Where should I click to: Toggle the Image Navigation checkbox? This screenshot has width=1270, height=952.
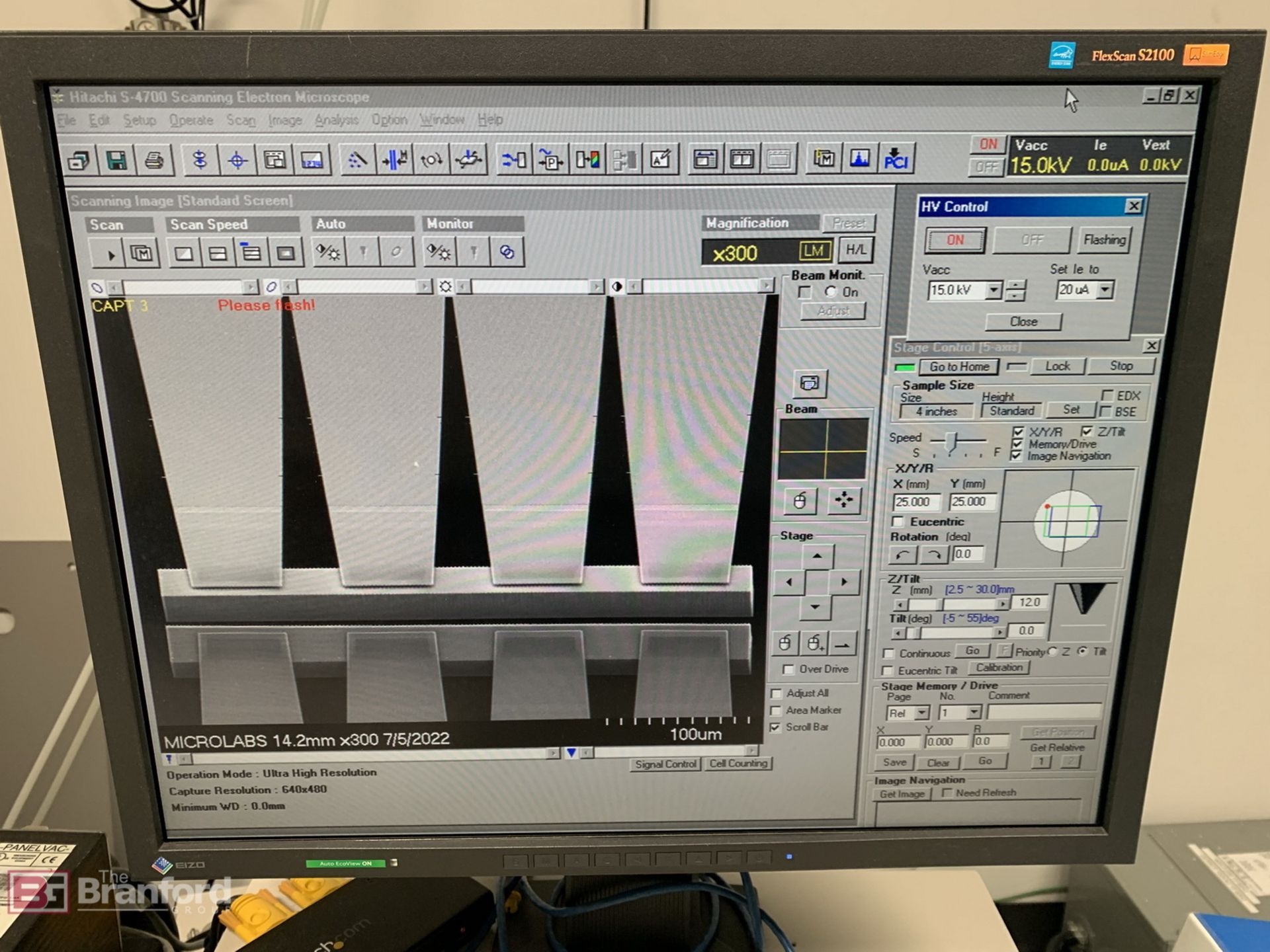[1016, 456]
